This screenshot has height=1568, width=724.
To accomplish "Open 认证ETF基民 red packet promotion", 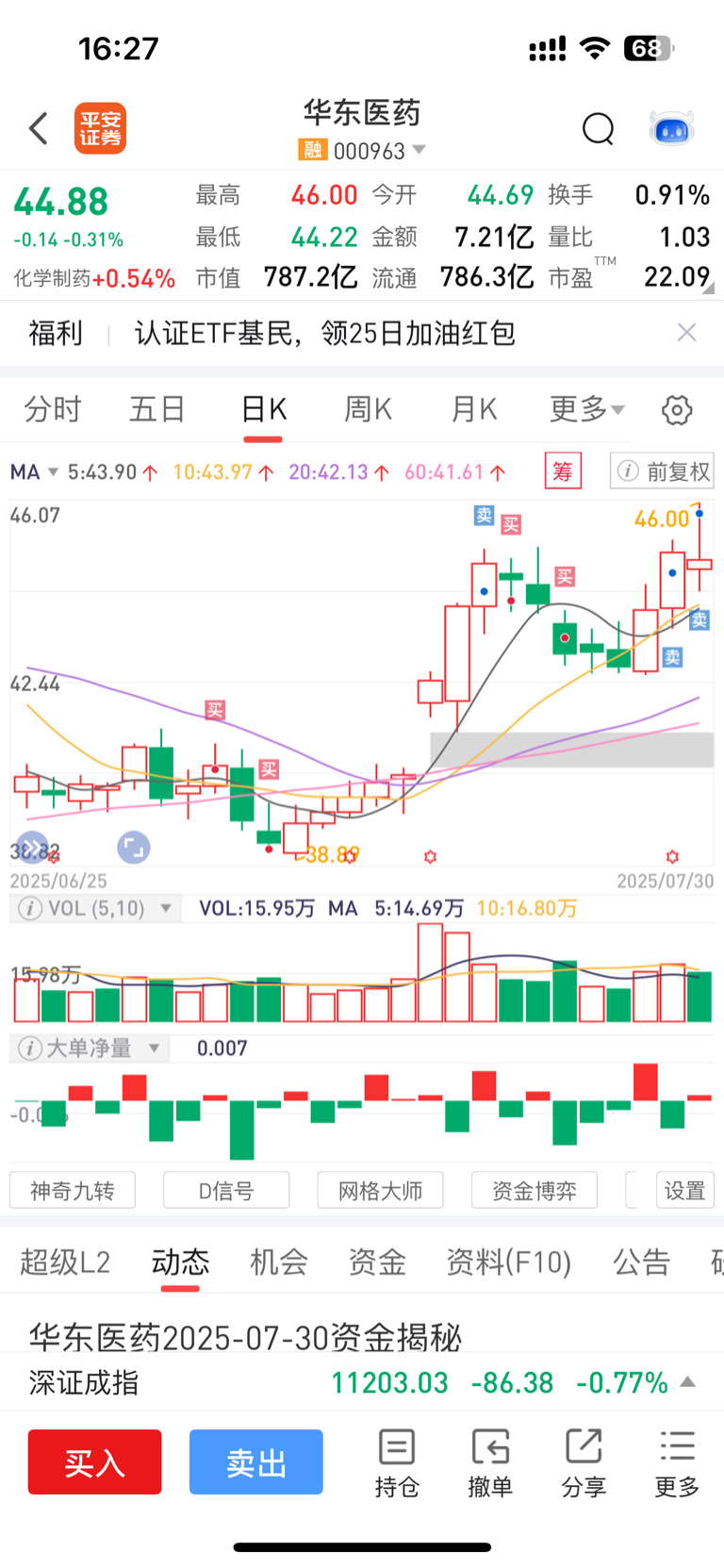I will coord(325,333).
